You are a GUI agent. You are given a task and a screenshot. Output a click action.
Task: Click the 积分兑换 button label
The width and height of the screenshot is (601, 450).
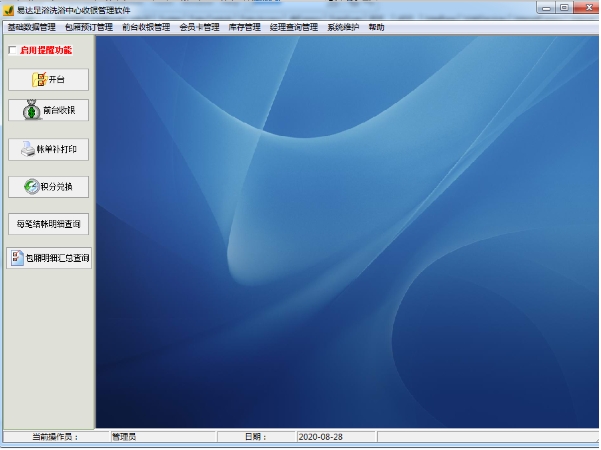coord(56,187)
